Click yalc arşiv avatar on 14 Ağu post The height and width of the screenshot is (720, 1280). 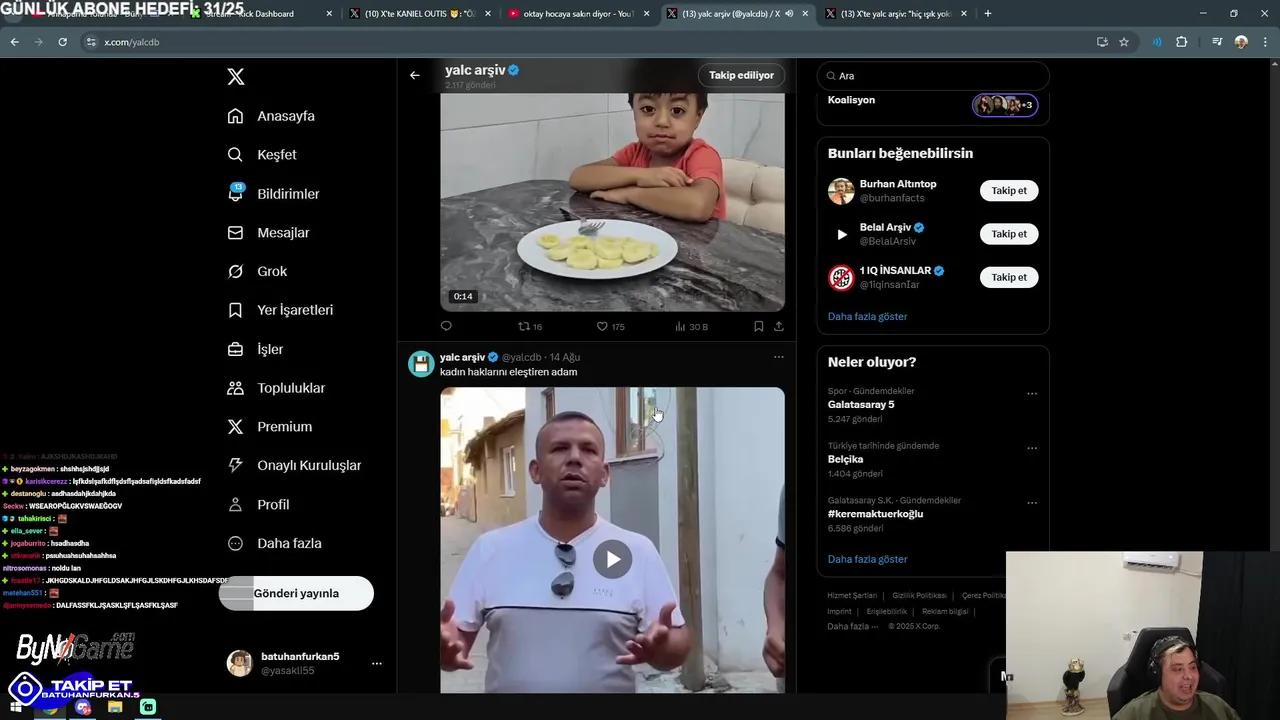pos(421,364)
